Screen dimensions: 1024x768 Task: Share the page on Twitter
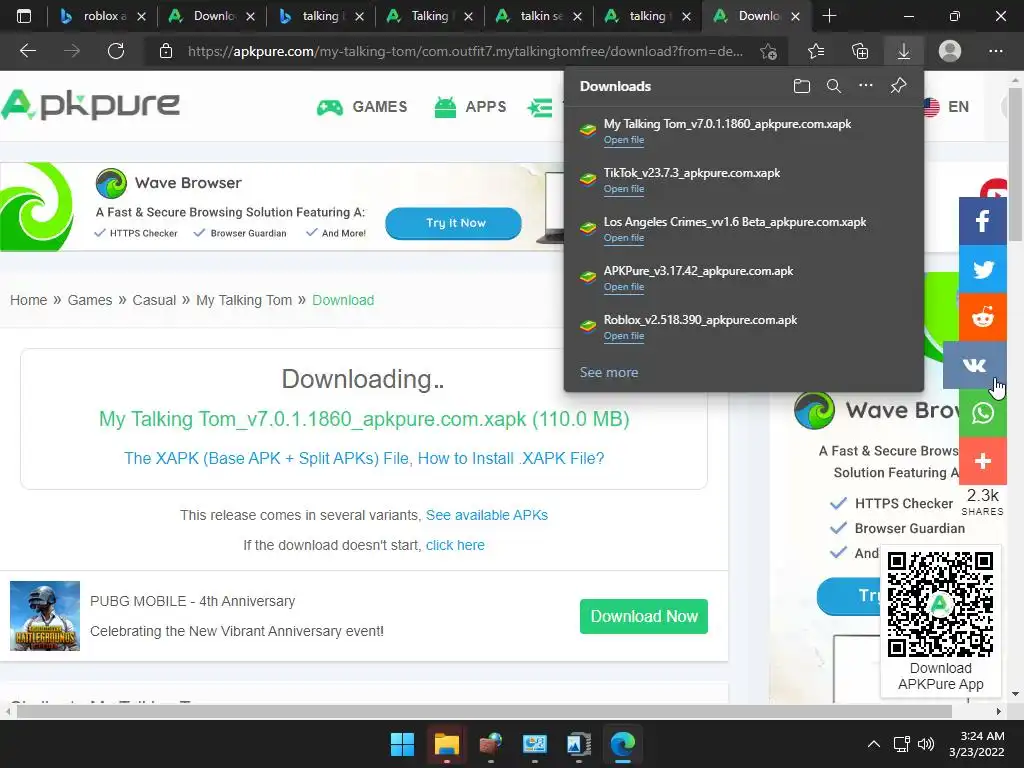pyautogui.click(x=983, y=270)
